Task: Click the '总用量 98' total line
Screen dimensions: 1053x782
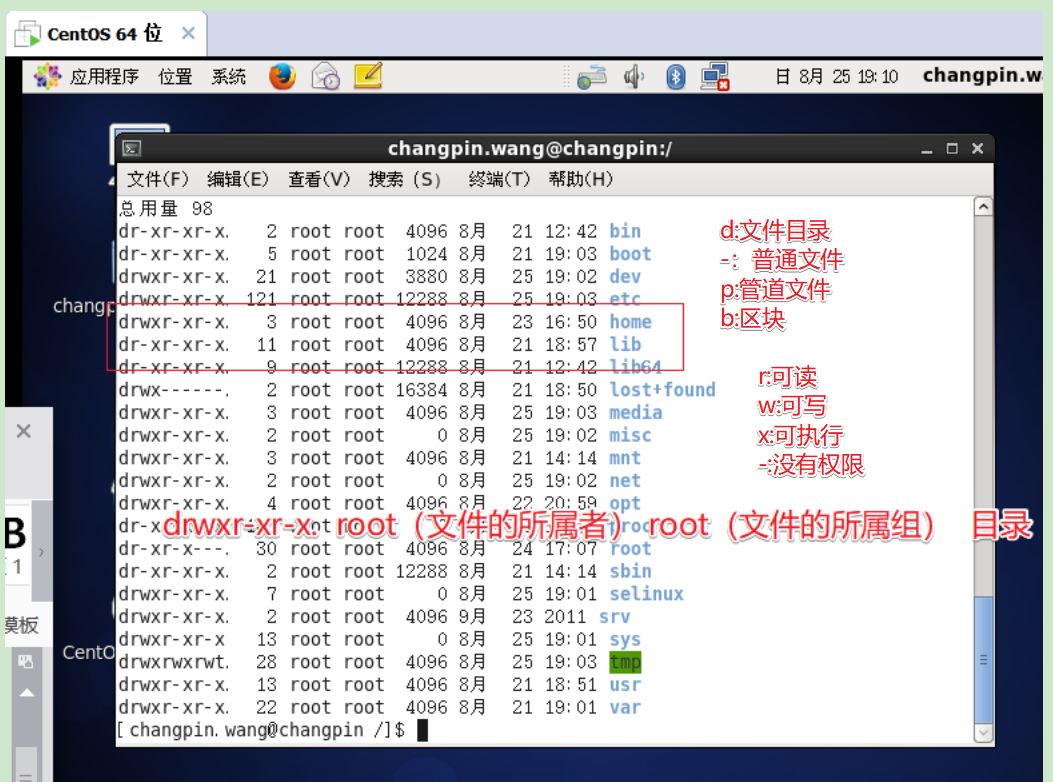Action: point(166,208)
